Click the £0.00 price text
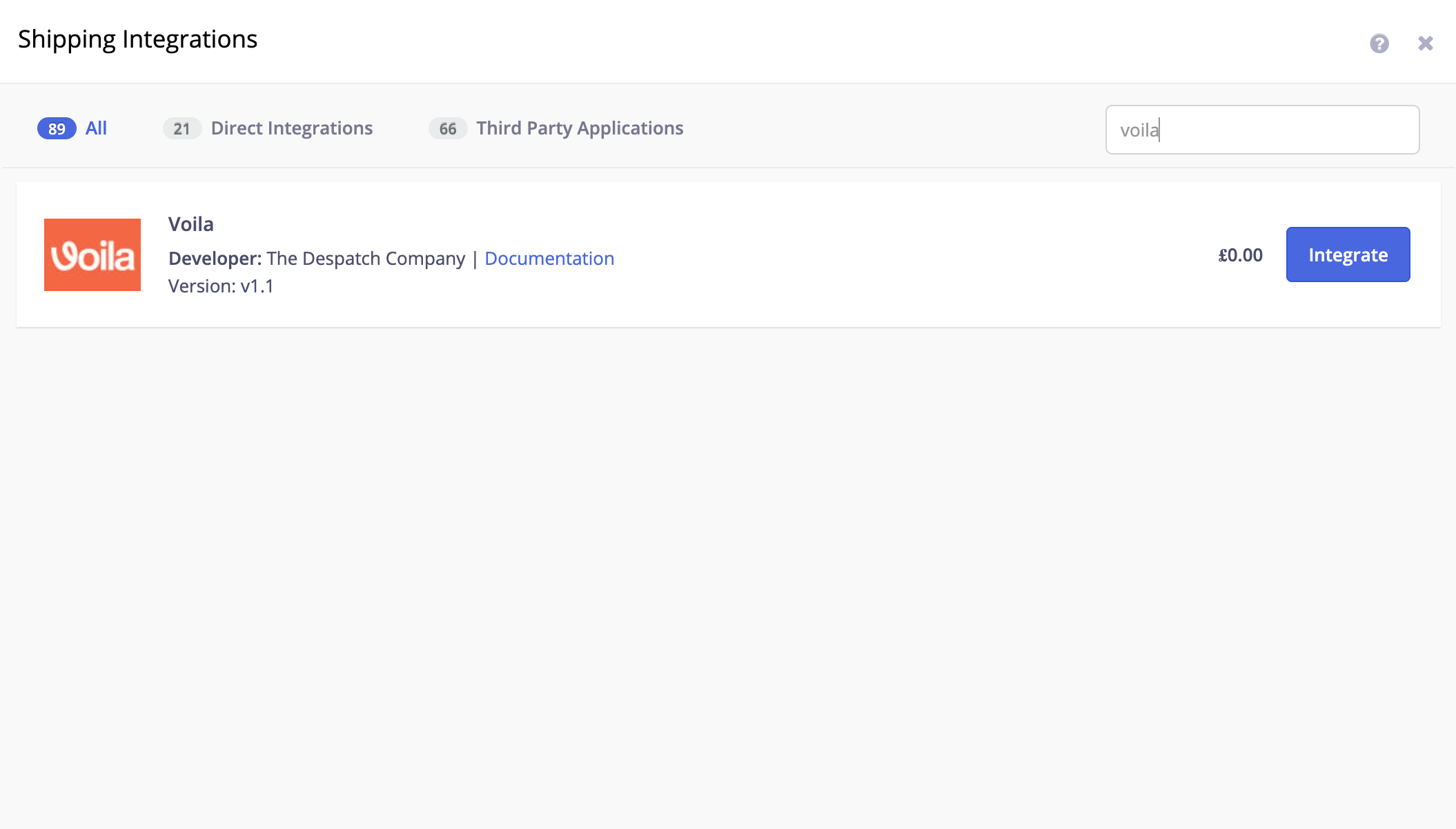 pyautogui.click(x=1240, y=255)
